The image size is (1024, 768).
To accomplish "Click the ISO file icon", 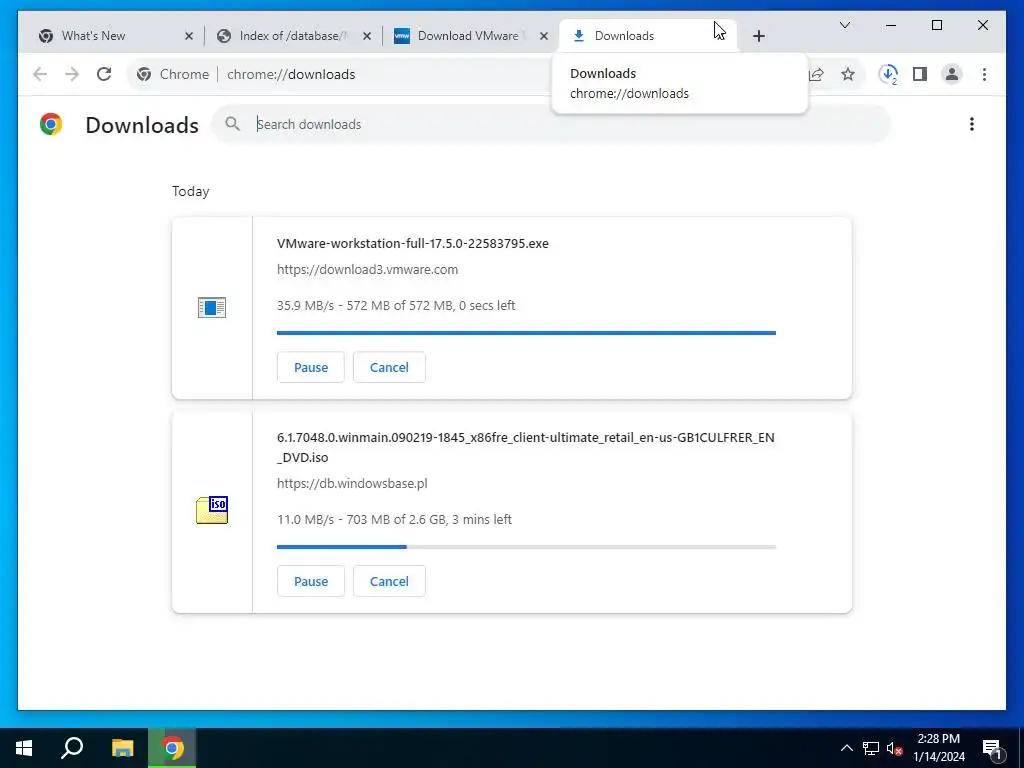I will coord(212,510).
